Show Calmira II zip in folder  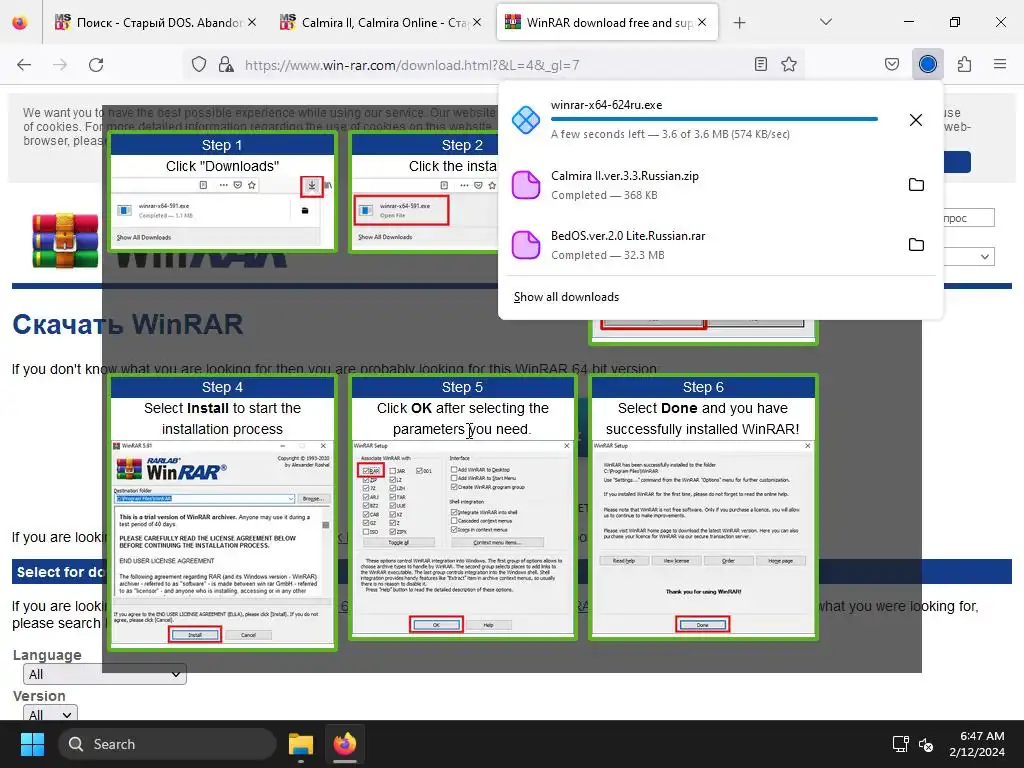click(916, 185)
